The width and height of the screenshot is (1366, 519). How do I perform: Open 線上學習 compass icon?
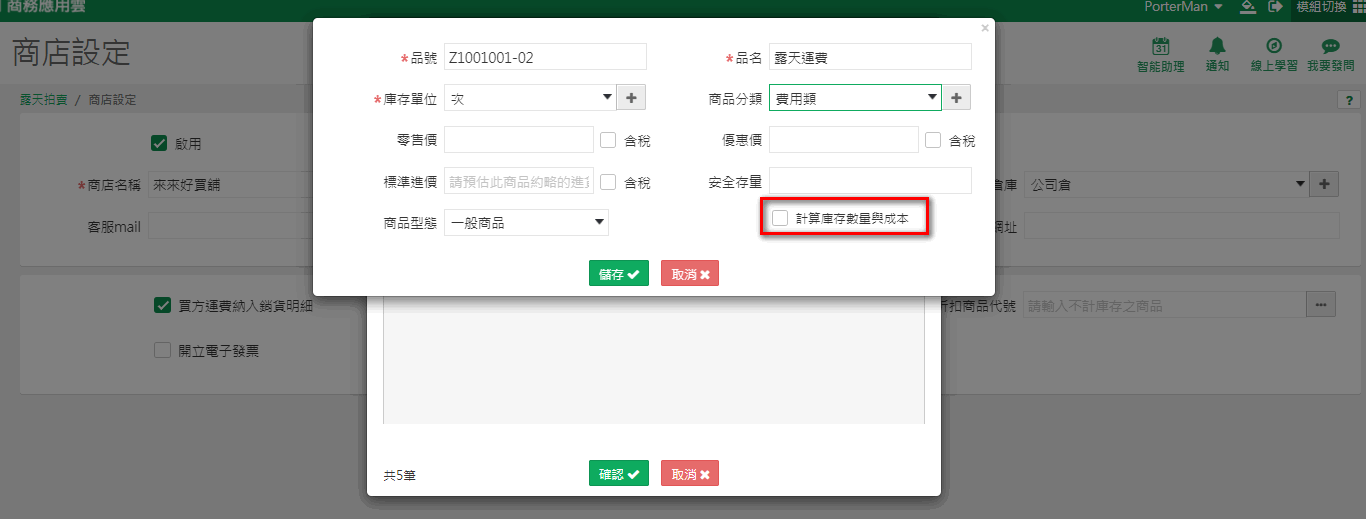point(1274,47)
